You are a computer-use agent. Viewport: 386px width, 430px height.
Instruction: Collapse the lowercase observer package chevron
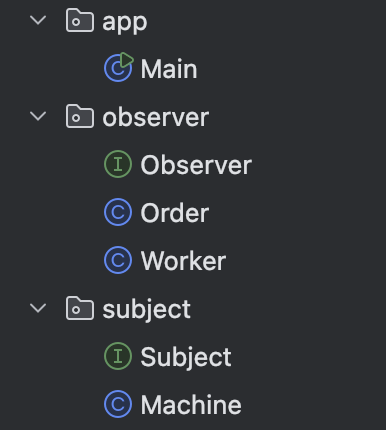click(x=38, y=116)
